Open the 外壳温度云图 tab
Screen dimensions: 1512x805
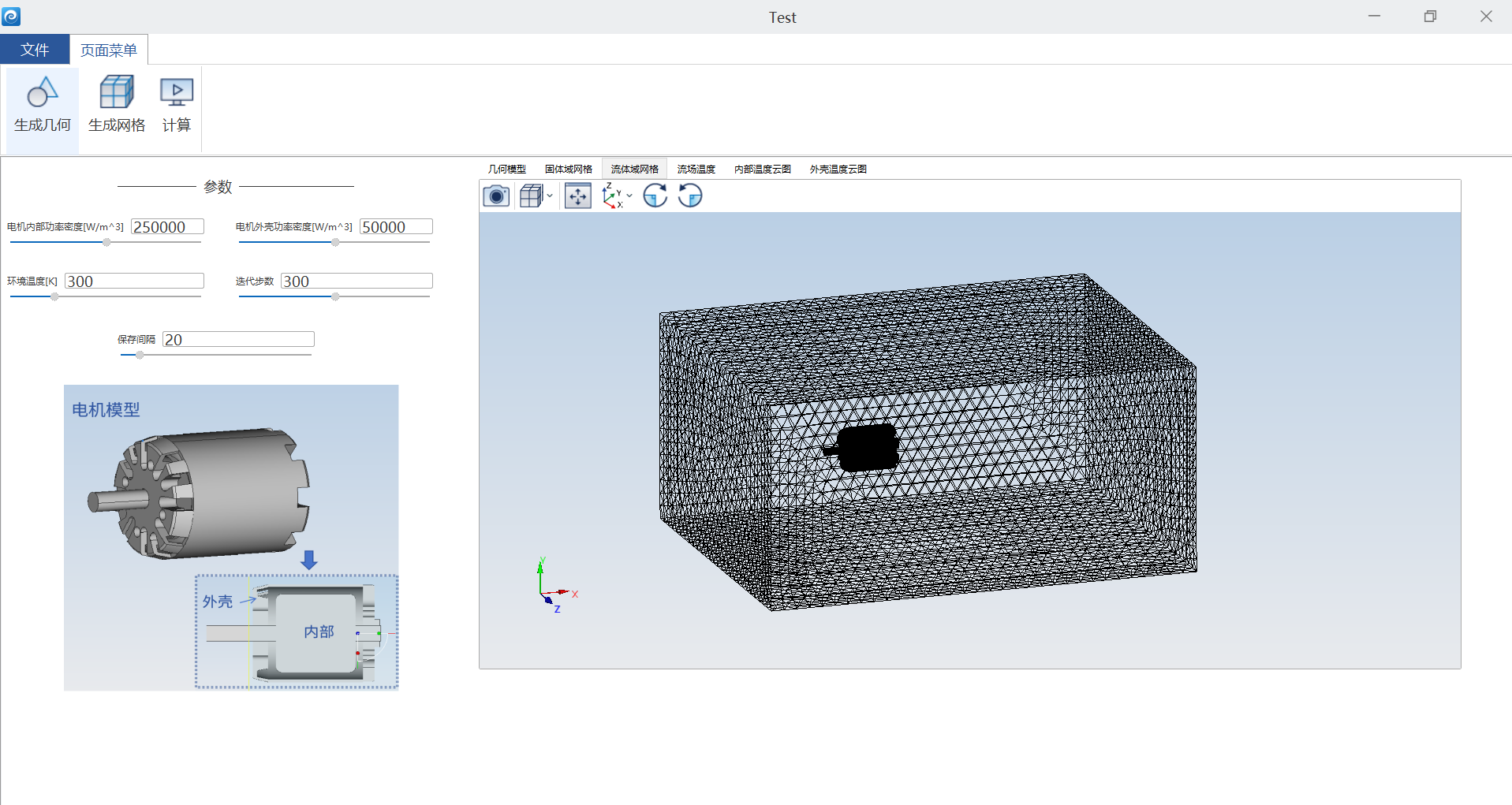point(838,169)
